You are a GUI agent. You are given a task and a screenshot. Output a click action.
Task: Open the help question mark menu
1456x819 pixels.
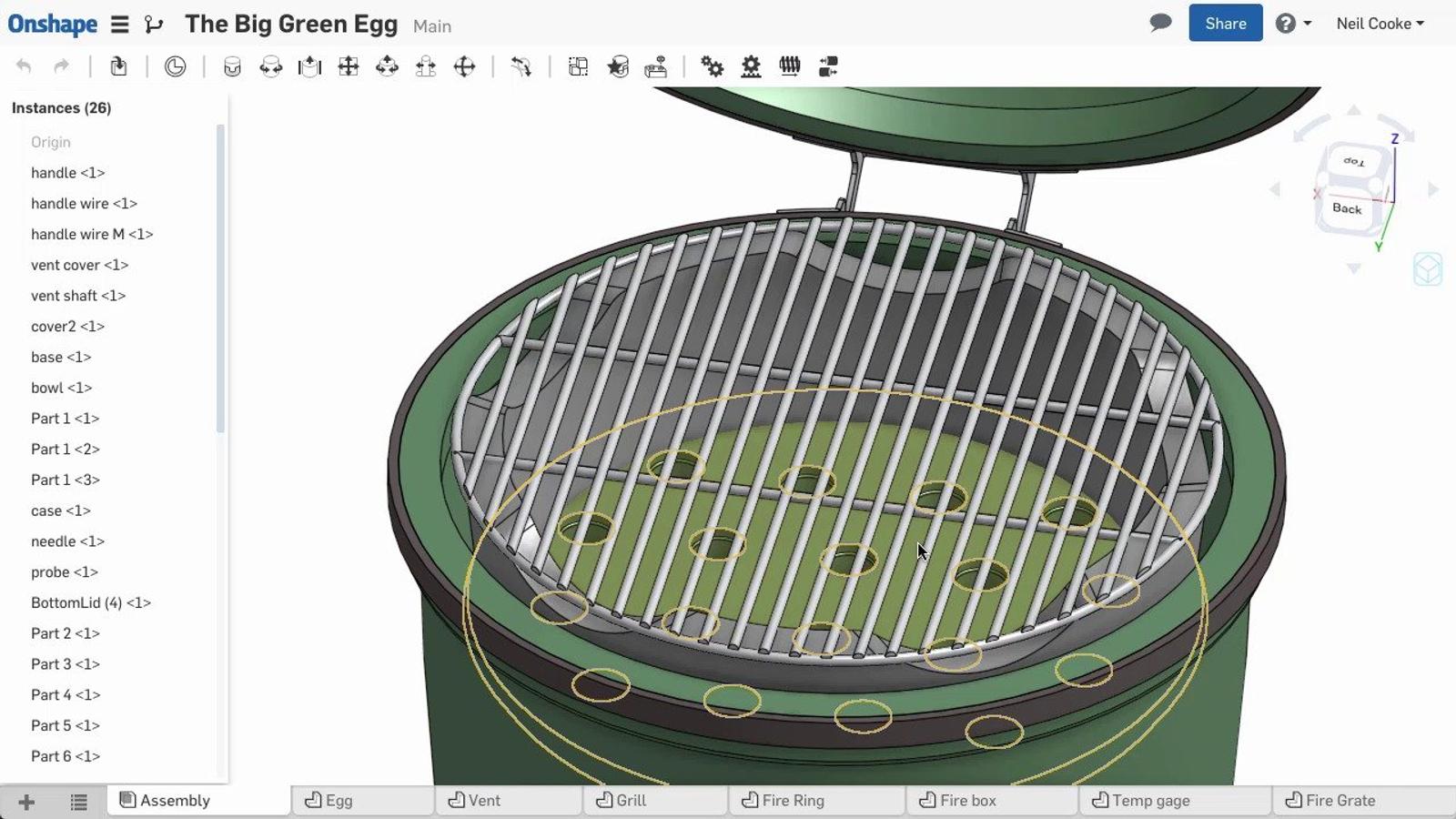click(1292, 24)
